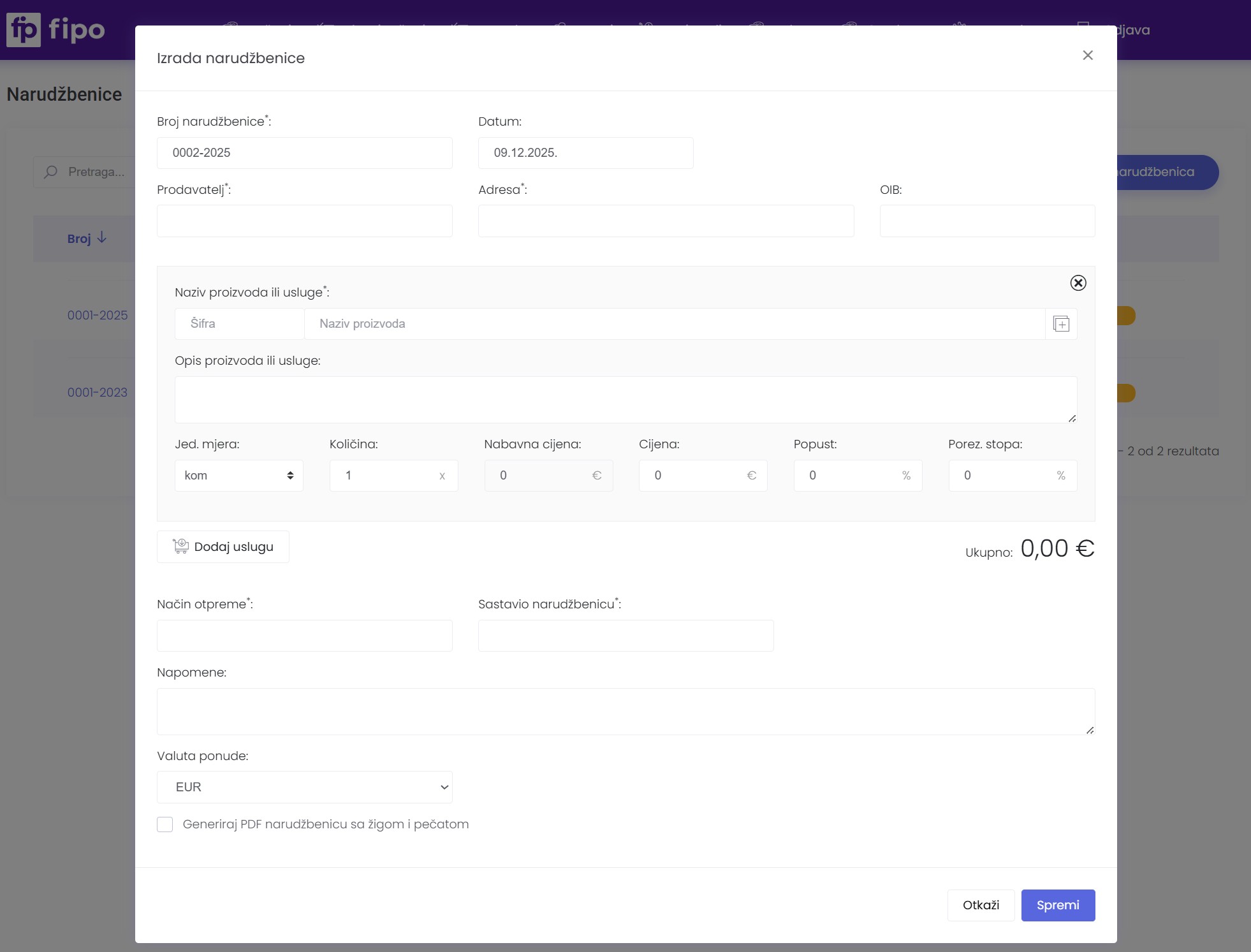This screenshot has width=1251, height=952.
Task: Click the product picker icon beside Naziv proizvoda
Action: tap(1061, 324)
